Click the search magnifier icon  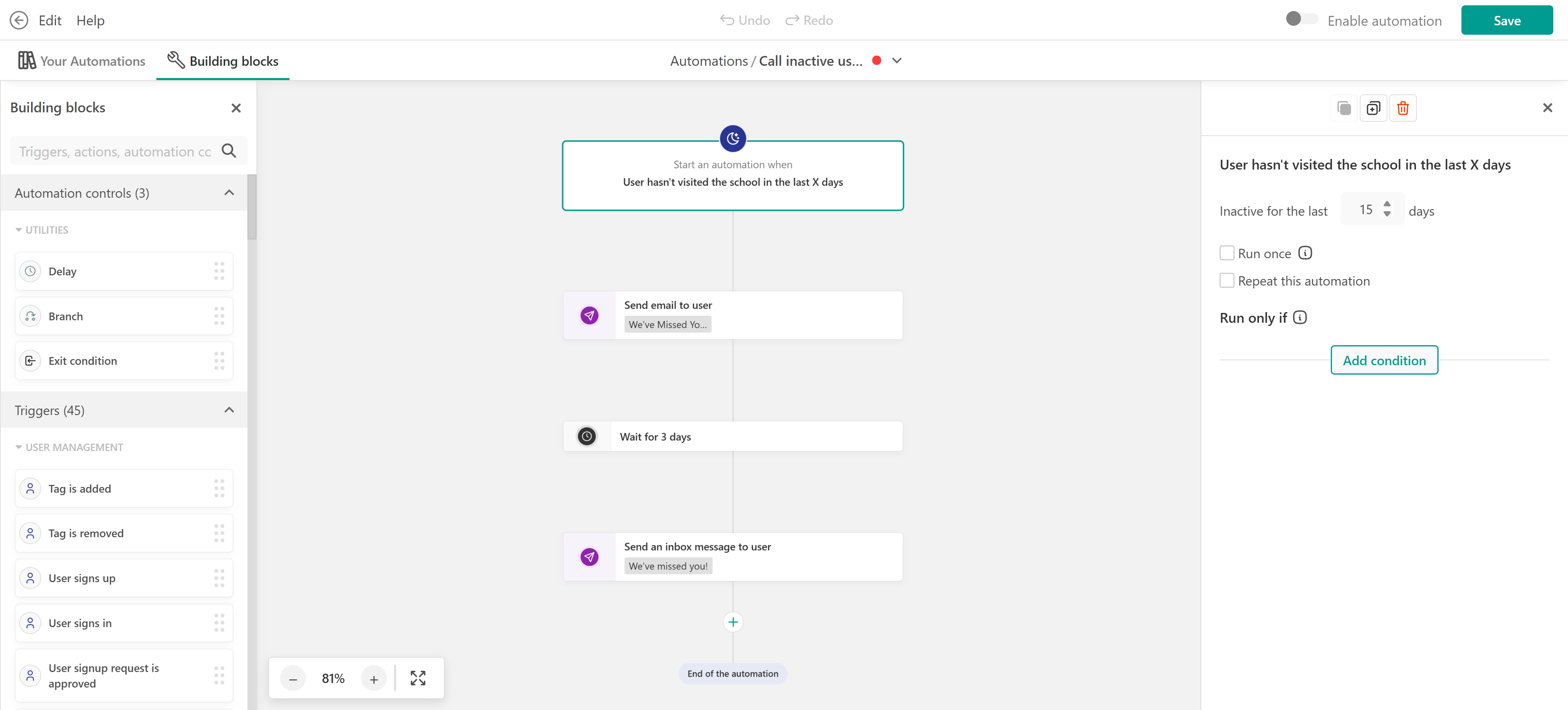pyautogui.click(x=229, y=150)
